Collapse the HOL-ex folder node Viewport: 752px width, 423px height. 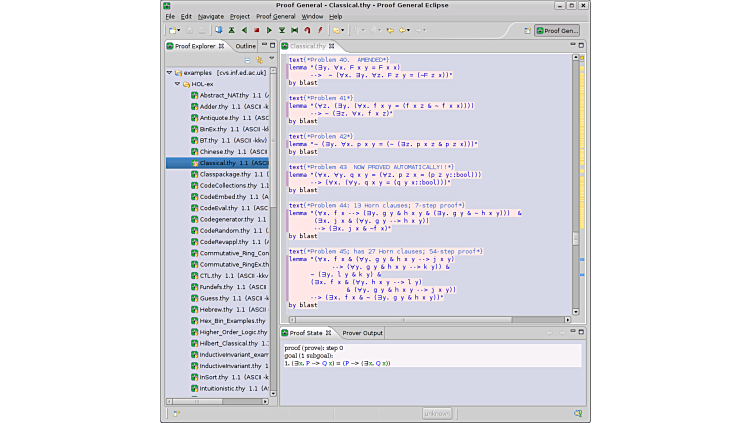point(177,84)
